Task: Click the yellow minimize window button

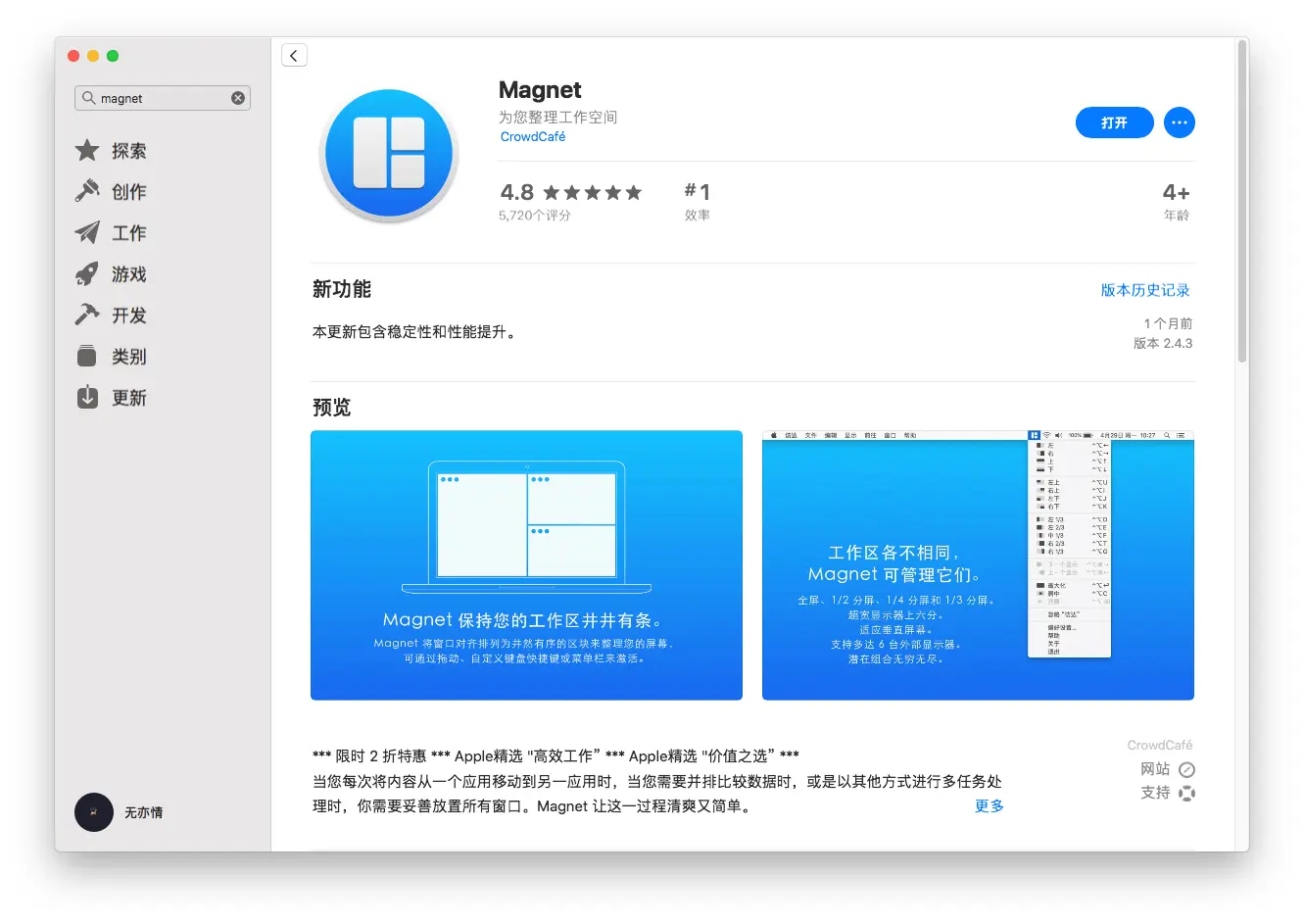Action: (x=93, y=56)
